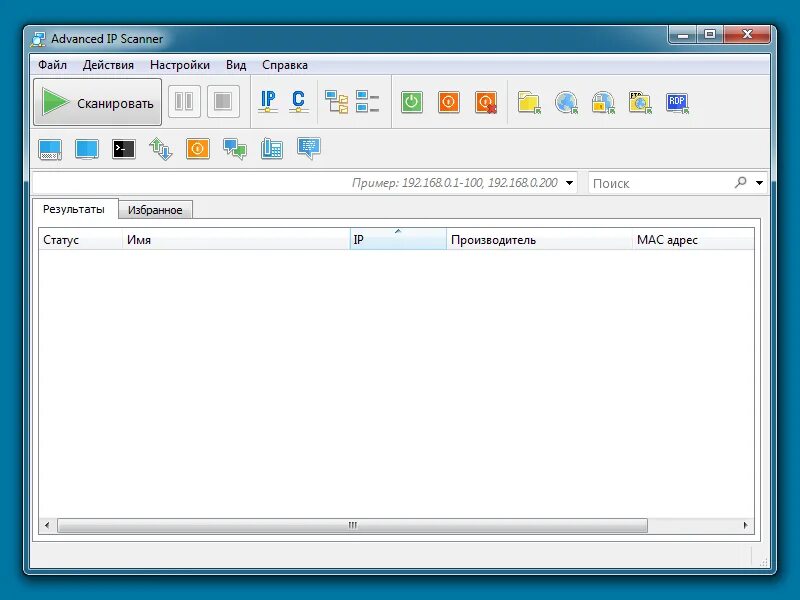This screenshot has height=600, width=800.
Task: Collapse all results list icon
Action: [367, 102]
